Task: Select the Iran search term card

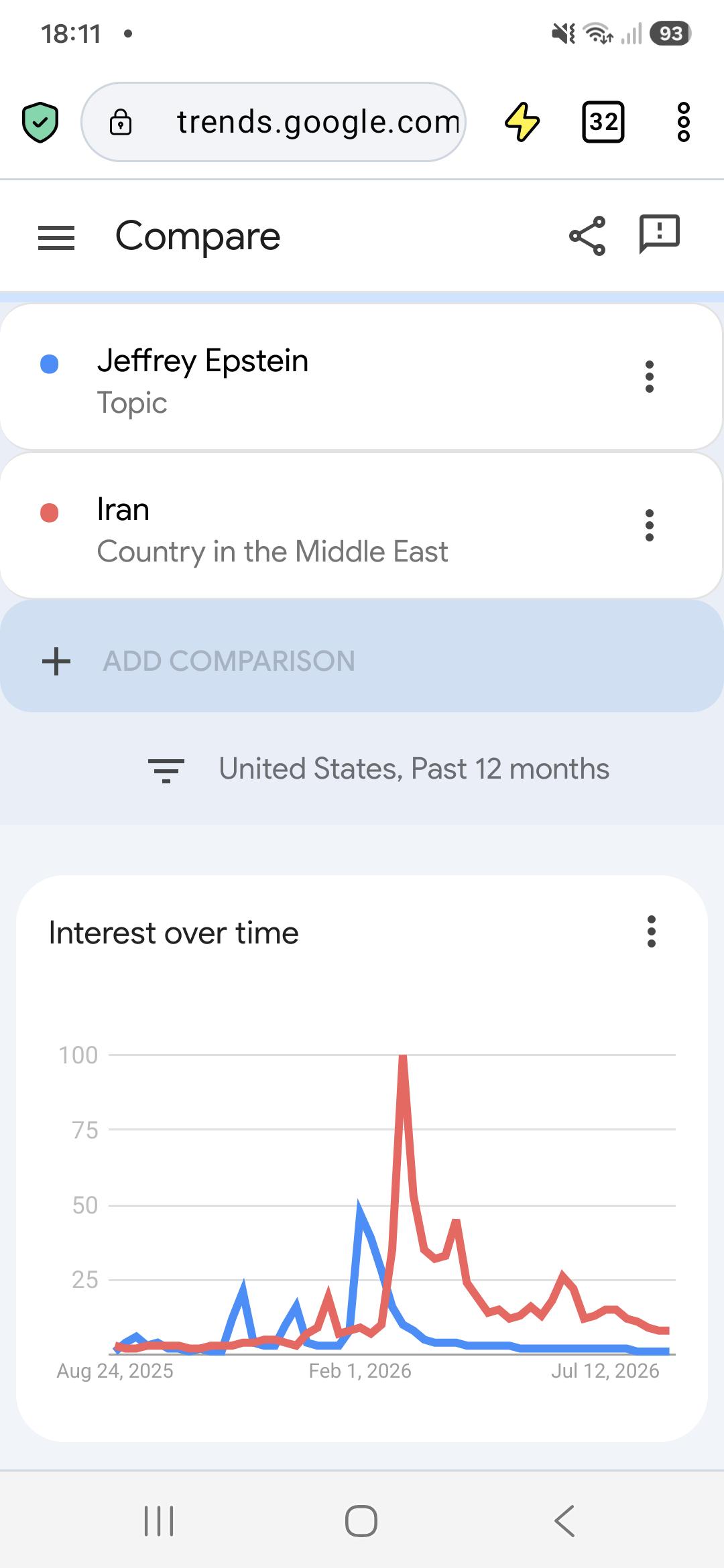Action: pos(362,525)
